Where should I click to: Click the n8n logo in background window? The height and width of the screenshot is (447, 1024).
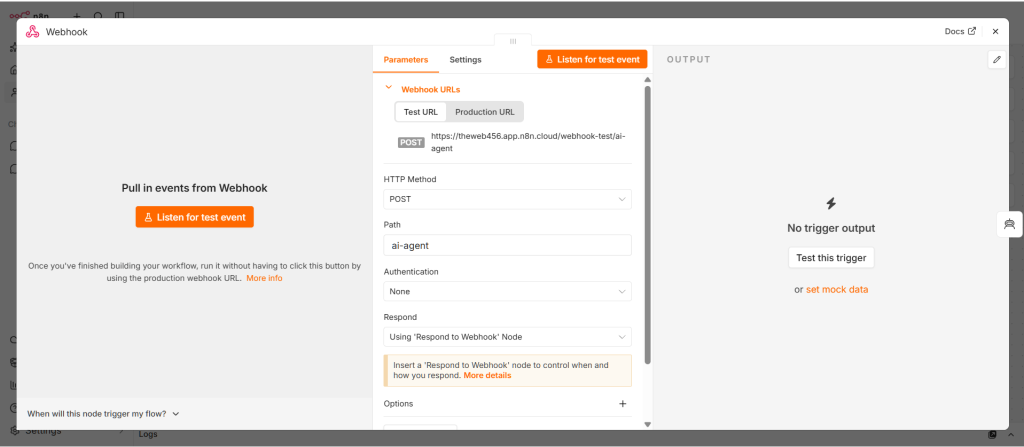(29, 14)
